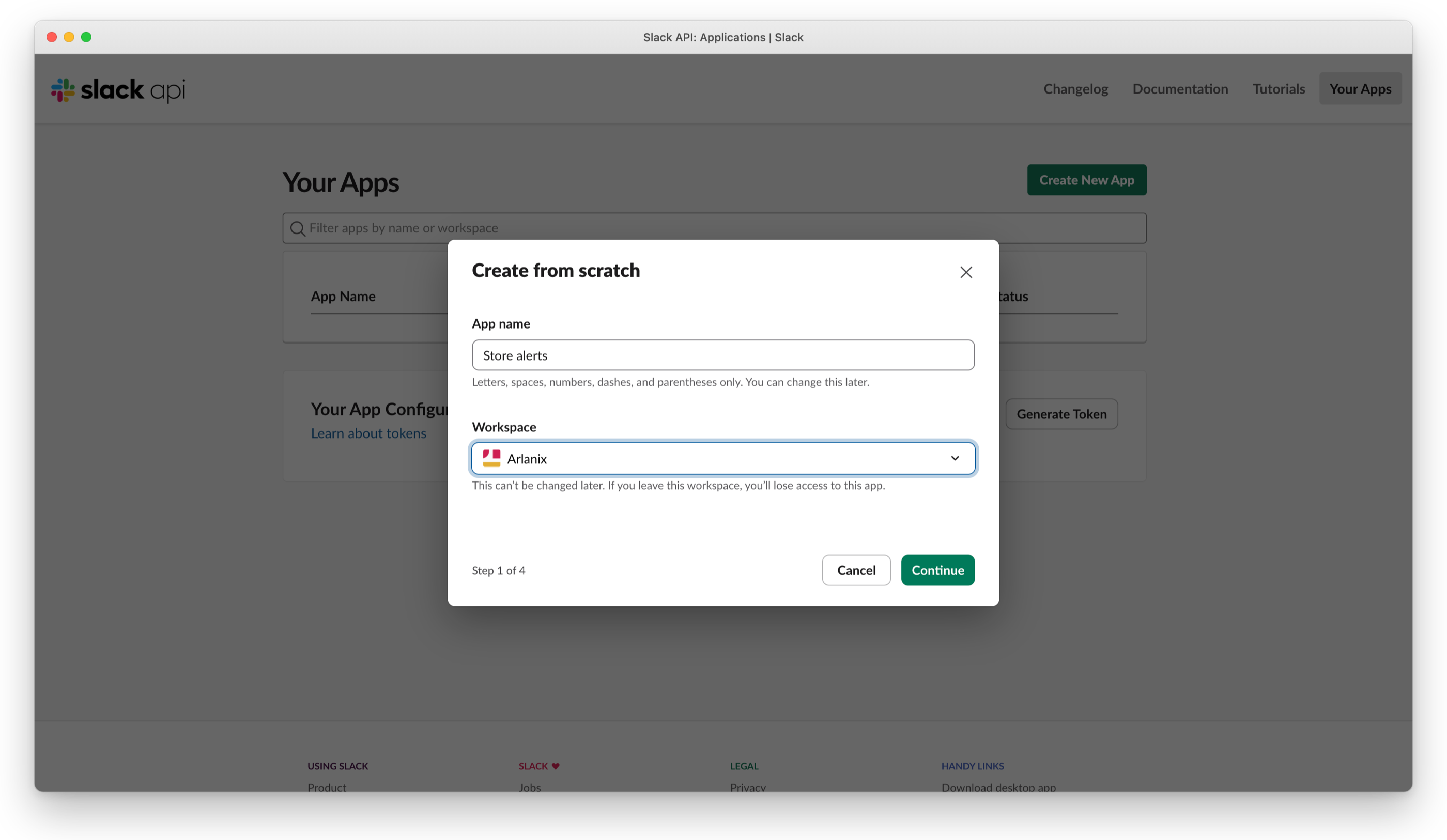Click Download desktop app link
Image resolution: width=1447 pixels, height=840 pixels.
click(x=998, y=787)
